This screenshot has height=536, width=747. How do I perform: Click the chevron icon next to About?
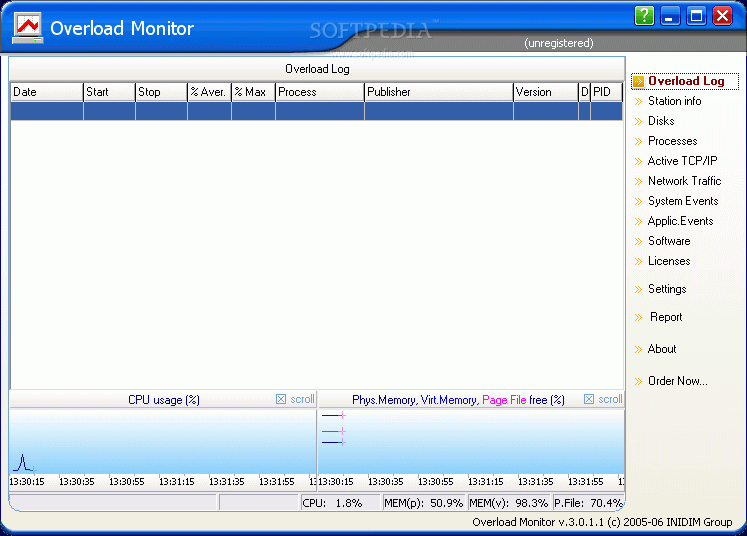click(x=638, y=349)
